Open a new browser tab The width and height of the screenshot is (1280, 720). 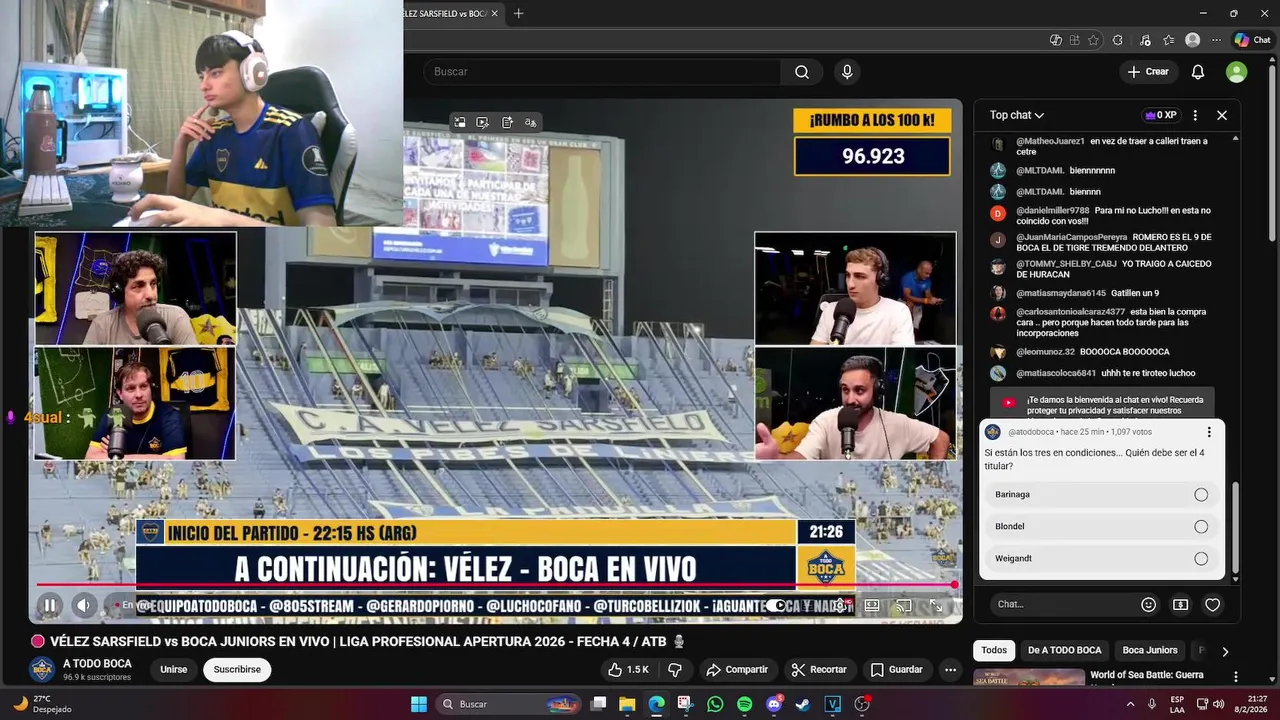519,13
